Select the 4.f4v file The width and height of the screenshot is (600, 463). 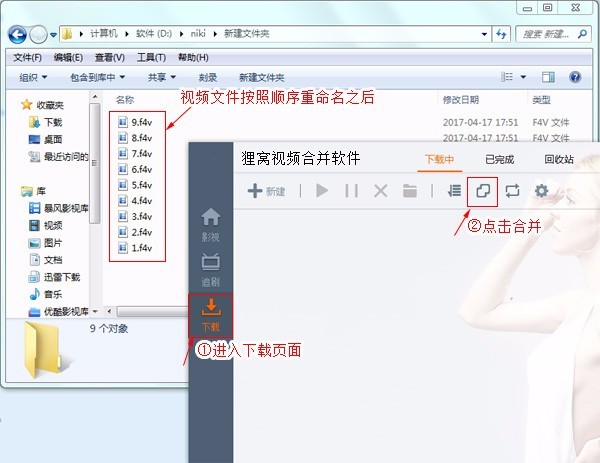135,201
